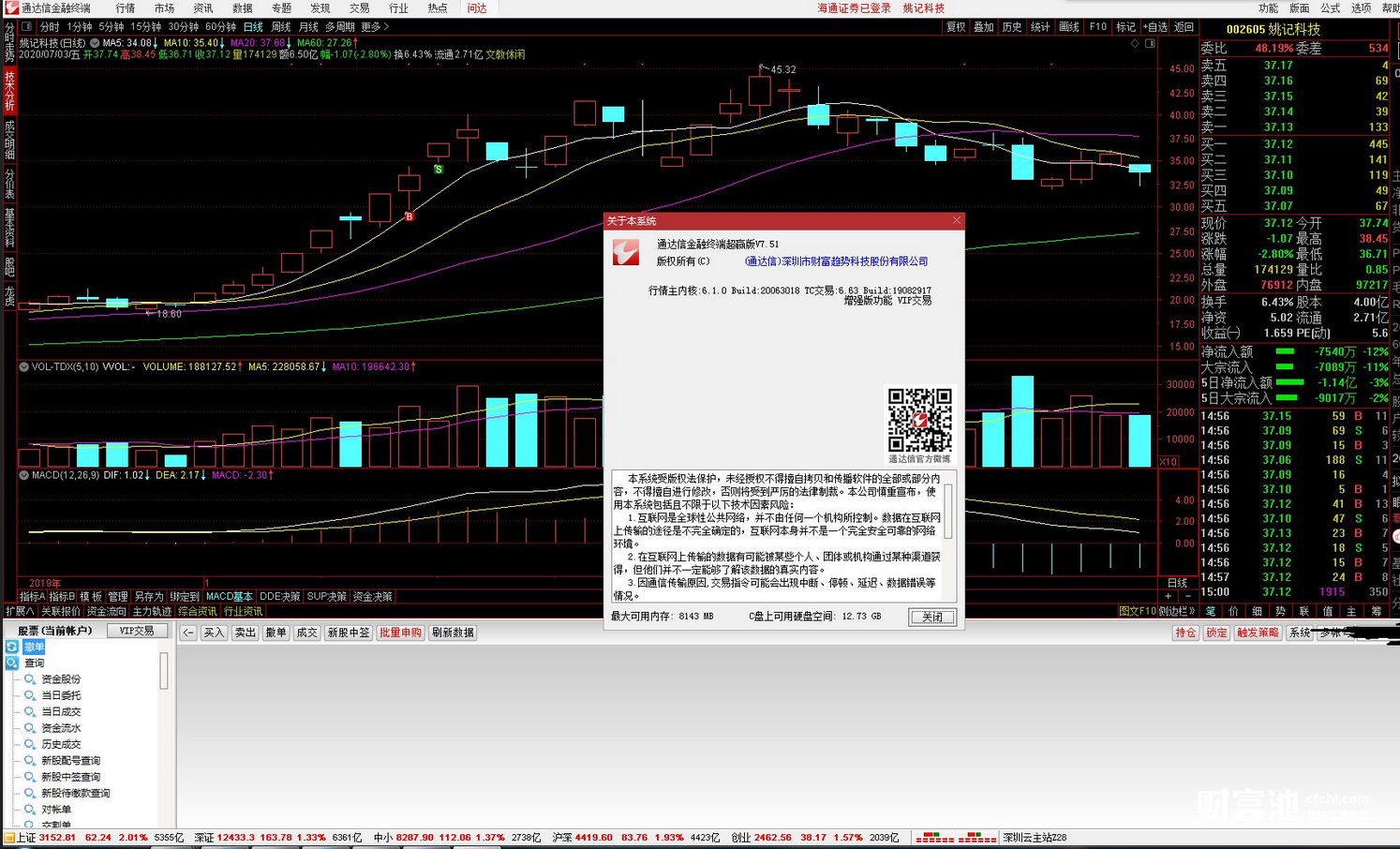Viewport: 1400px width, 849px height.
Task: Click the 买入 buy button
Action: (x=214, y=633)
